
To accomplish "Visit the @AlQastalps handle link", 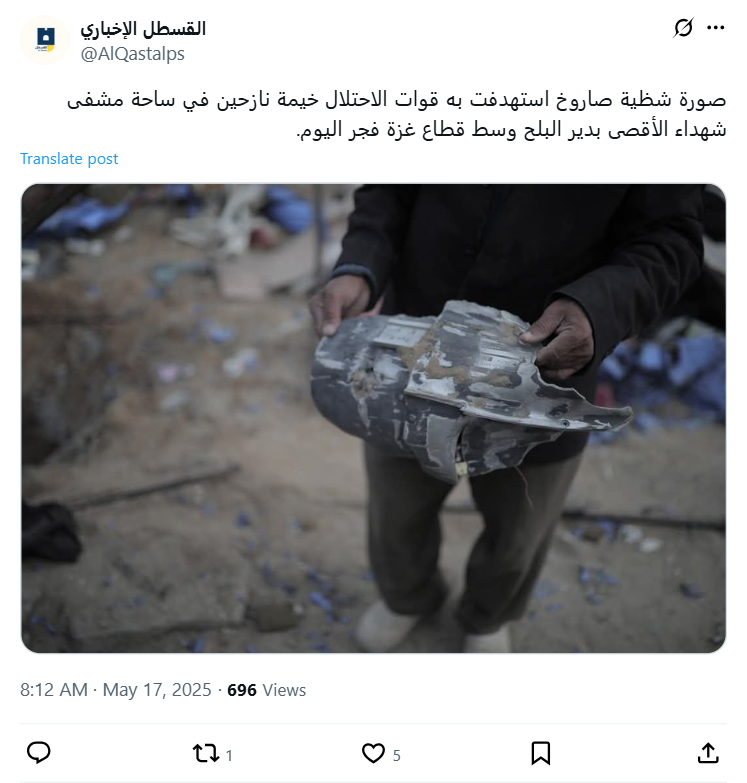I will tap(133, 54).
